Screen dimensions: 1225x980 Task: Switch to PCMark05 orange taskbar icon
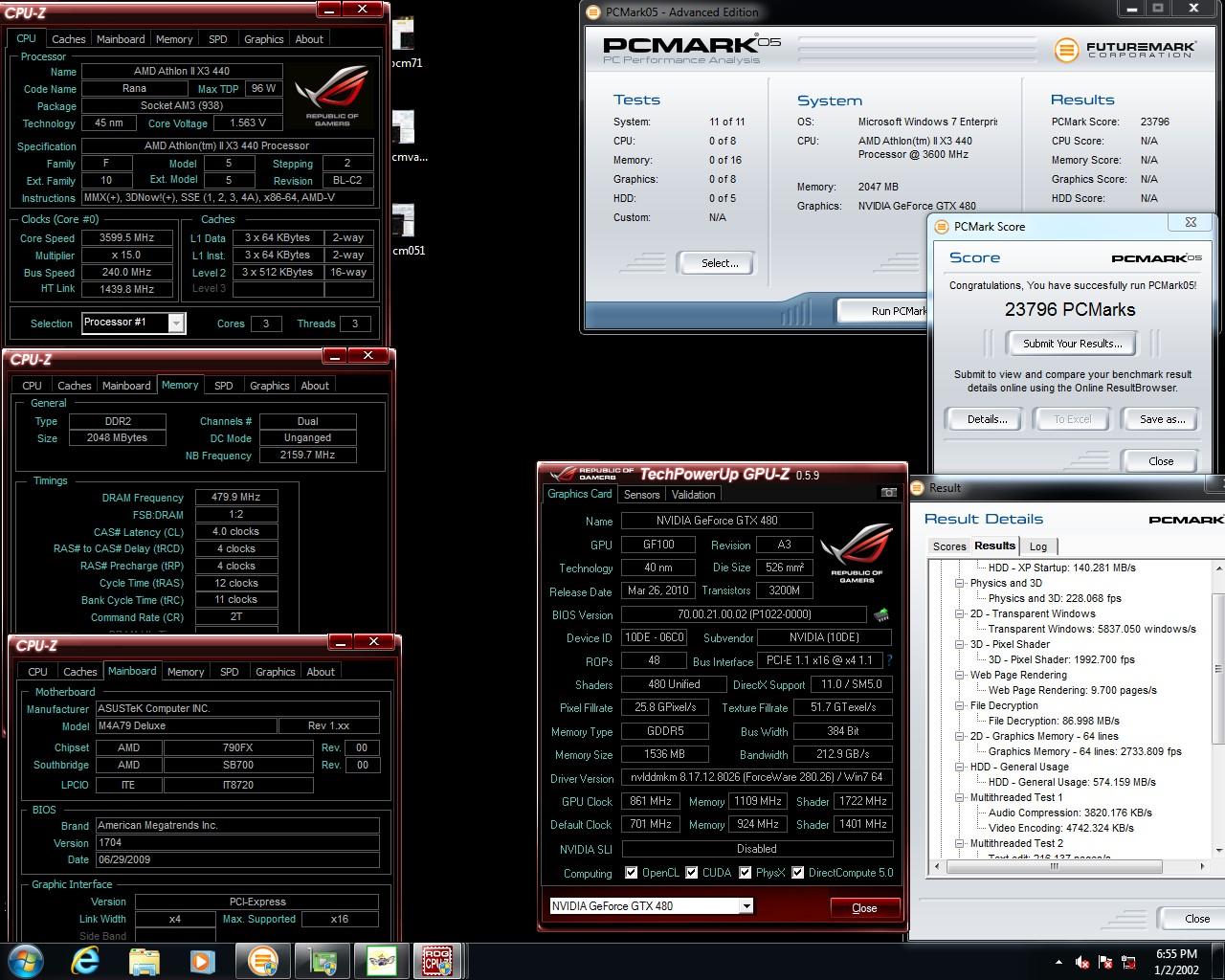(262, 961)
